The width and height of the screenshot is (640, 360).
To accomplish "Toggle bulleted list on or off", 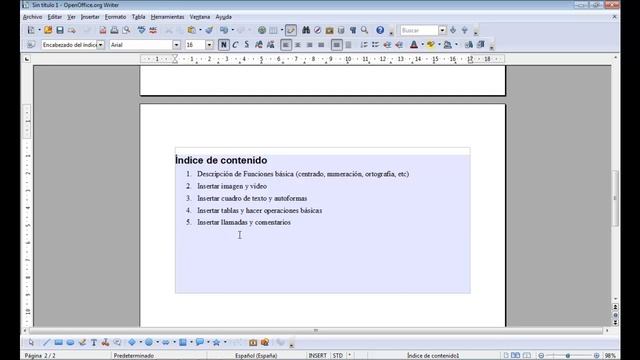I will (x=375, y=45).
